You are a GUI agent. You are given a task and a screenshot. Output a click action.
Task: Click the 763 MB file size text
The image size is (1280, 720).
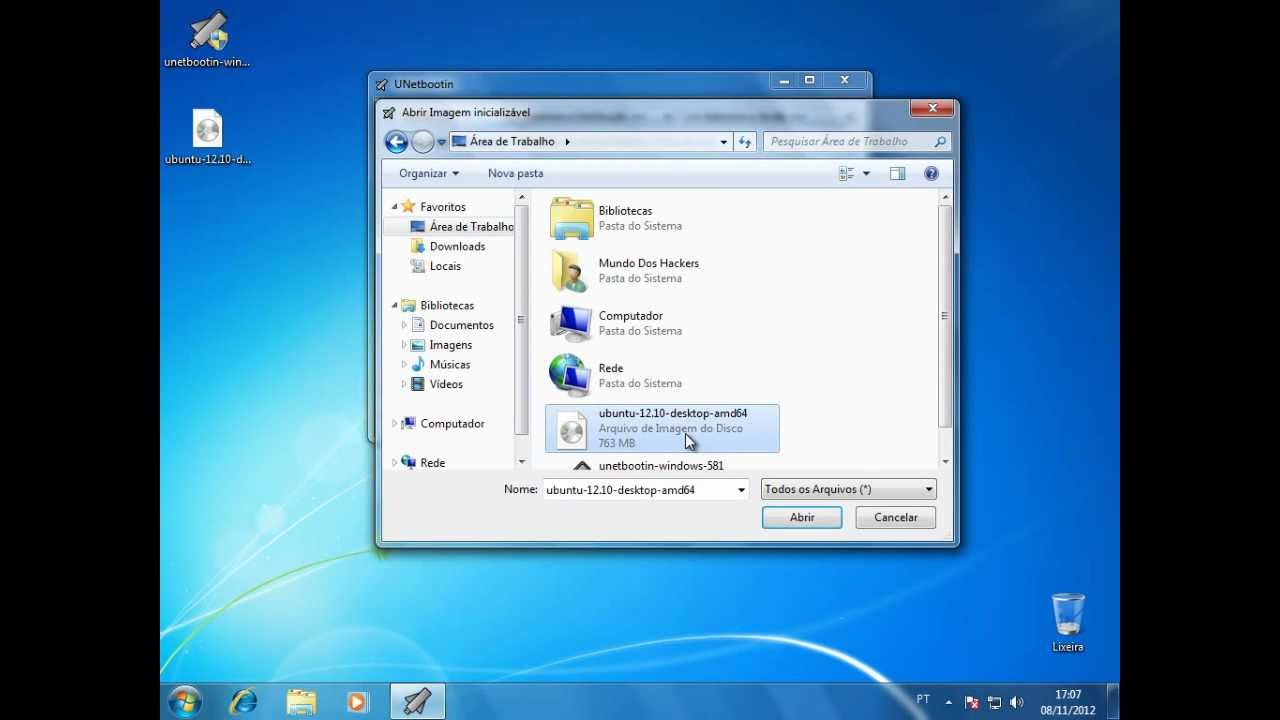616,443
